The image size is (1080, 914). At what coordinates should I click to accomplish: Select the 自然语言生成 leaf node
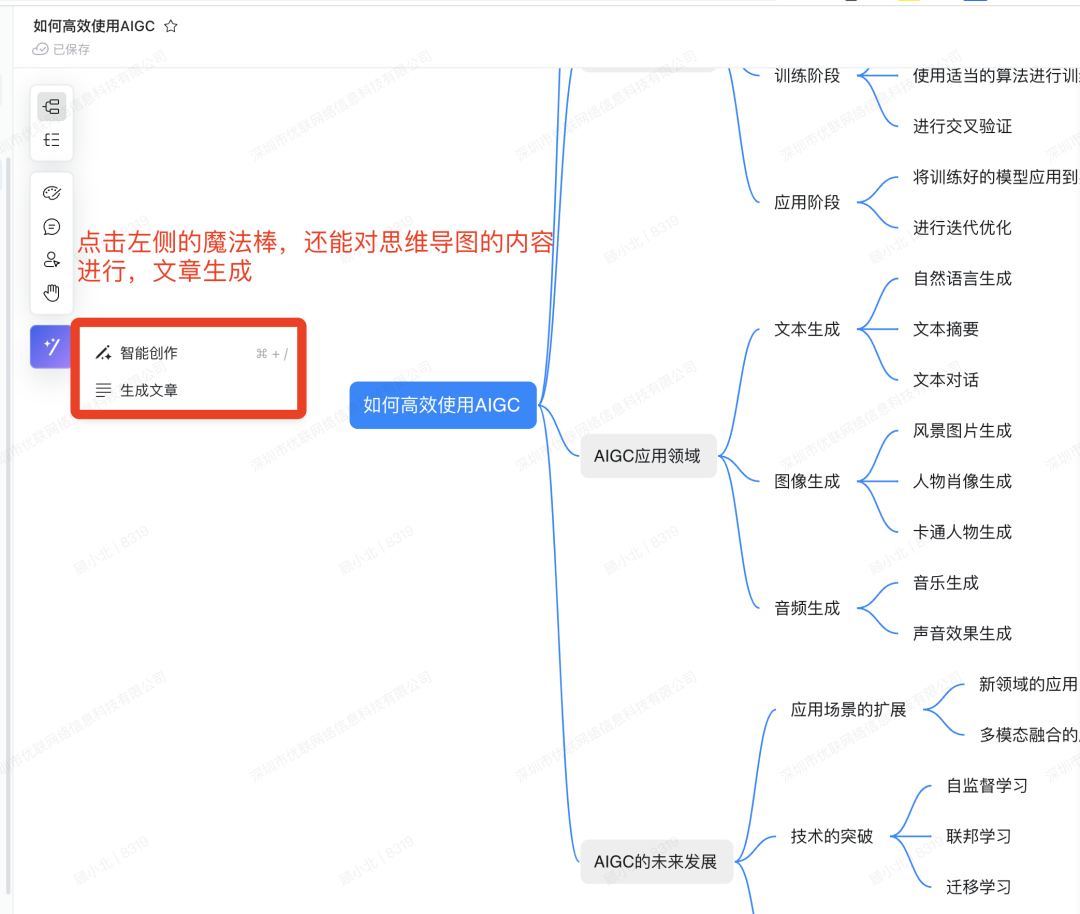(x=962, y=279)
